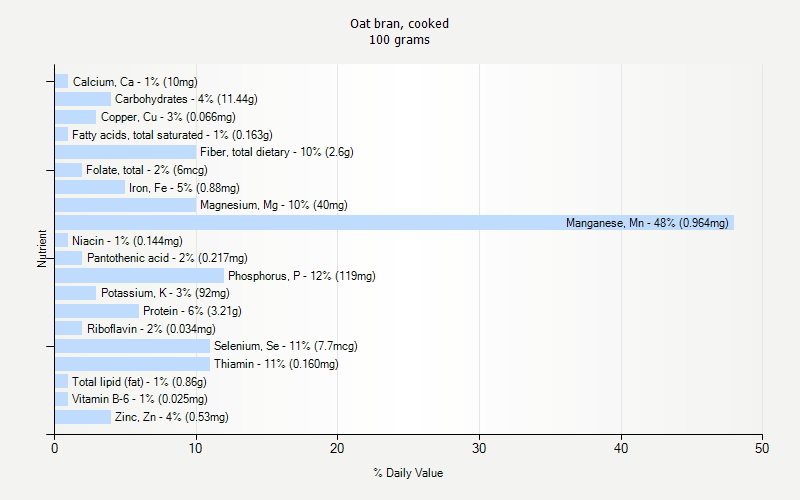Select the 'Iron, Fe - 5% (0.88mg)' label
800x500 pixels.
pyautogui.click(x=184, y=188)
